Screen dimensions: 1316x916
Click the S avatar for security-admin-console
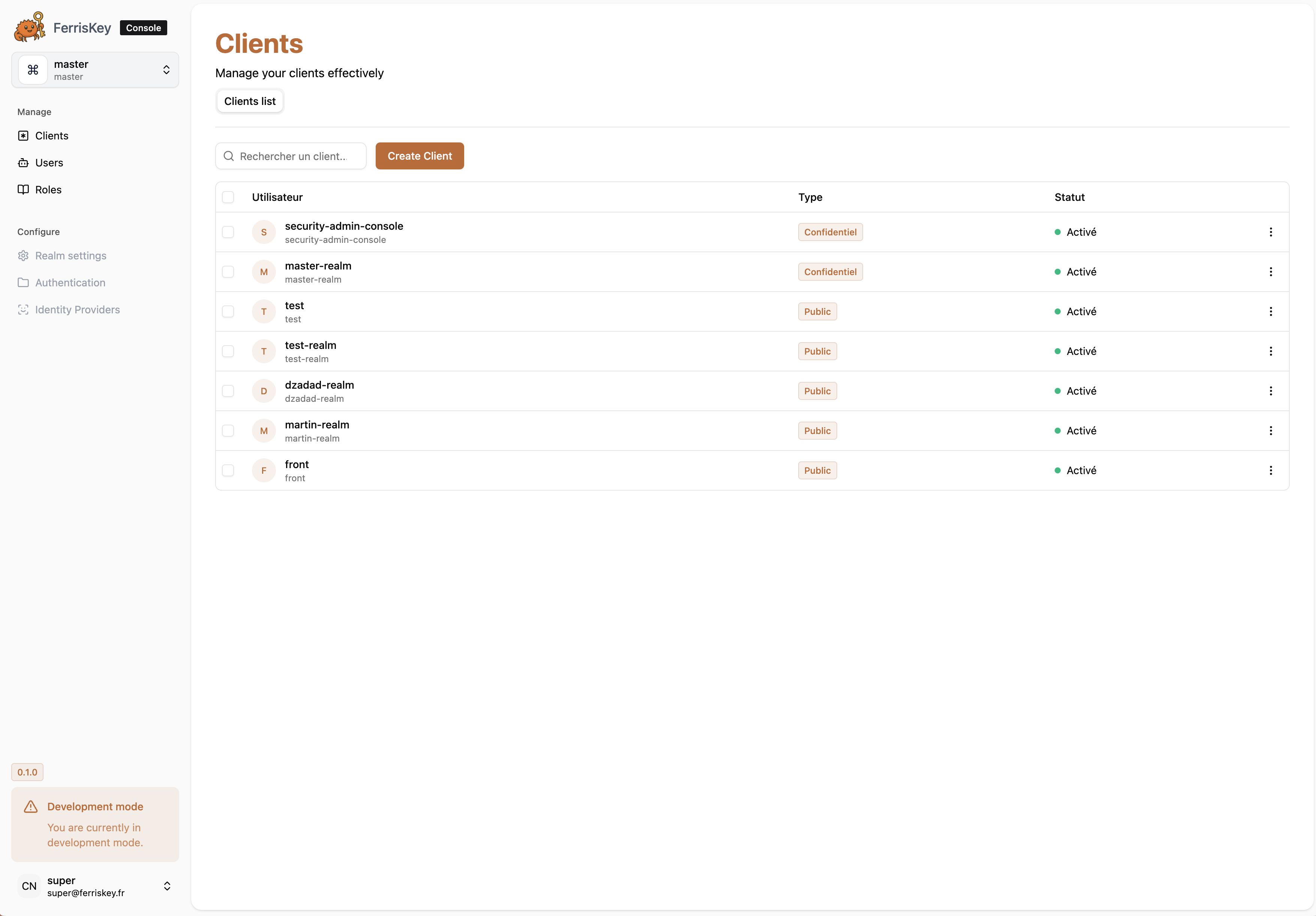tap(264, 232)
